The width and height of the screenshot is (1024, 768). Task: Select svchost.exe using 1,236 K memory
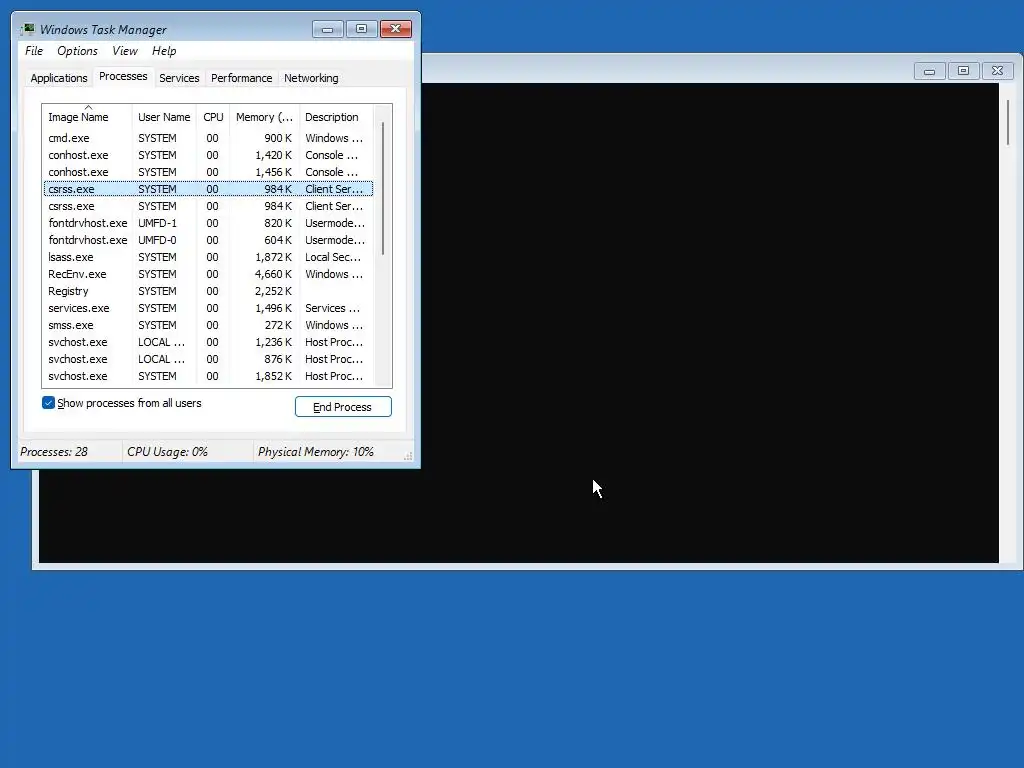coord(208,342)
